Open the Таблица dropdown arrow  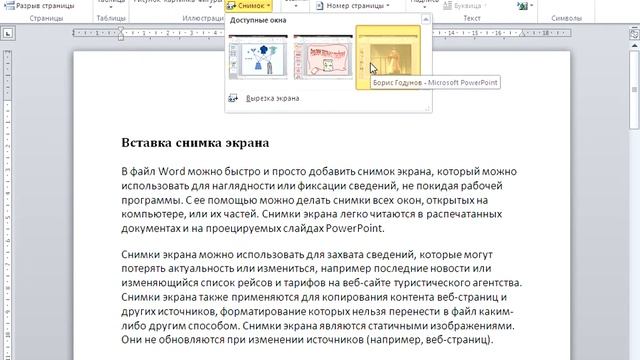(111, 6)
